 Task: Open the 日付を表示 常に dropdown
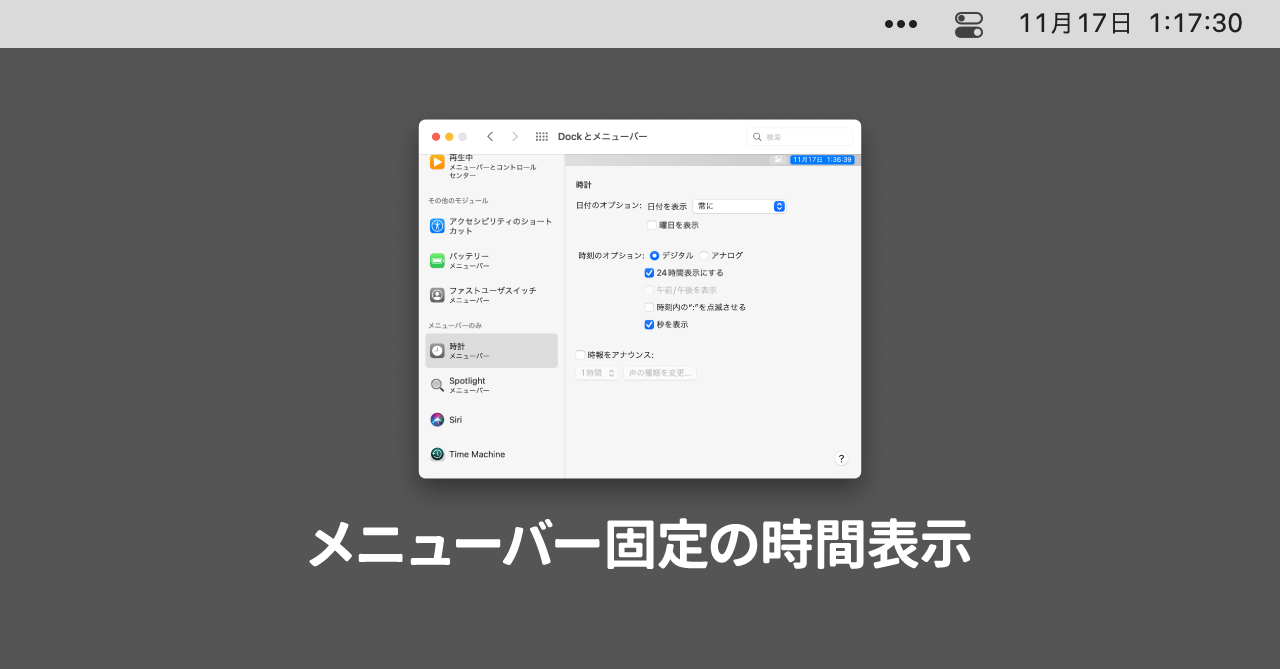tap(739, 206)
